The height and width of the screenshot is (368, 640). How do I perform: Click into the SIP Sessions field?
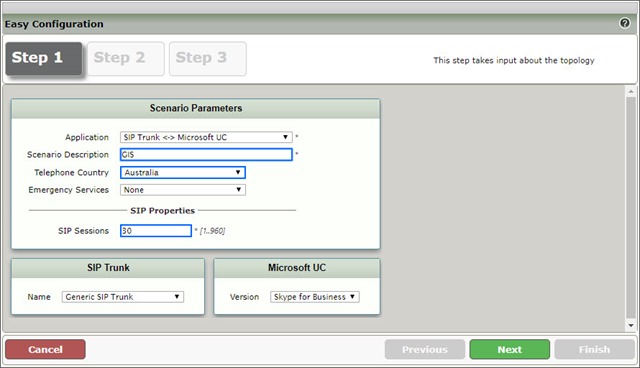pos(156,231)
